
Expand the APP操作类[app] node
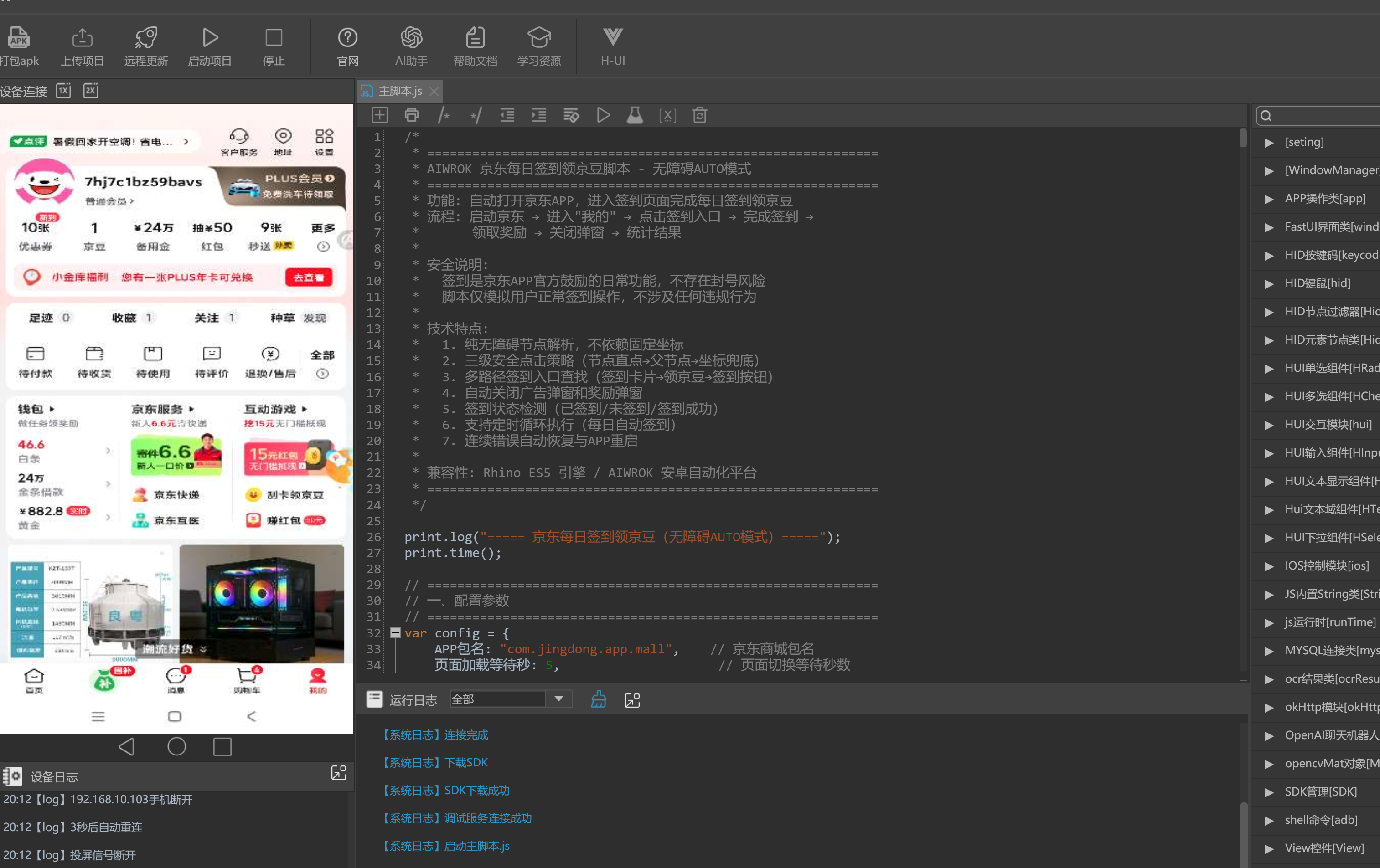(x=1269, y=199)
